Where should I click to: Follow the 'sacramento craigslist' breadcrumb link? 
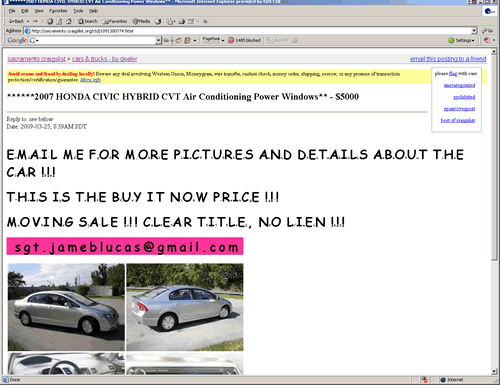coord(37,59)
